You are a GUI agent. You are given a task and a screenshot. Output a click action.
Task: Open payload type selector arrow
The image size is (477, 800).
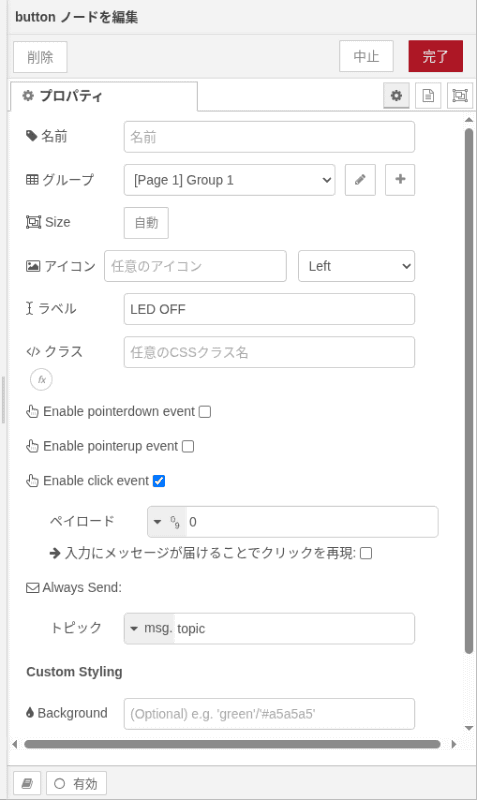[x=158, y=521]
